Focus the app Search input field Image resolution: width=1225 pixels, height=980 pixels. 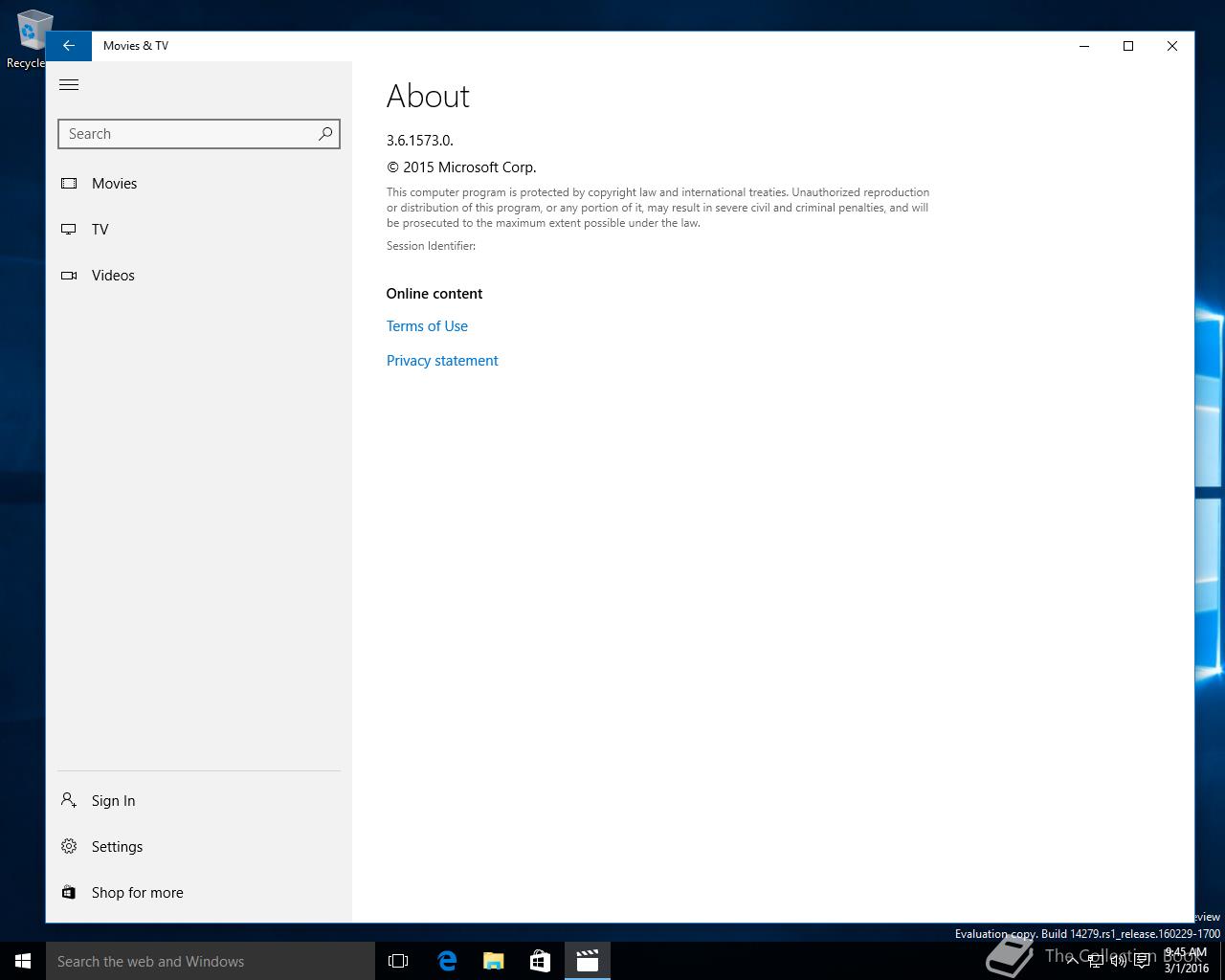click(x=199, y=134)
